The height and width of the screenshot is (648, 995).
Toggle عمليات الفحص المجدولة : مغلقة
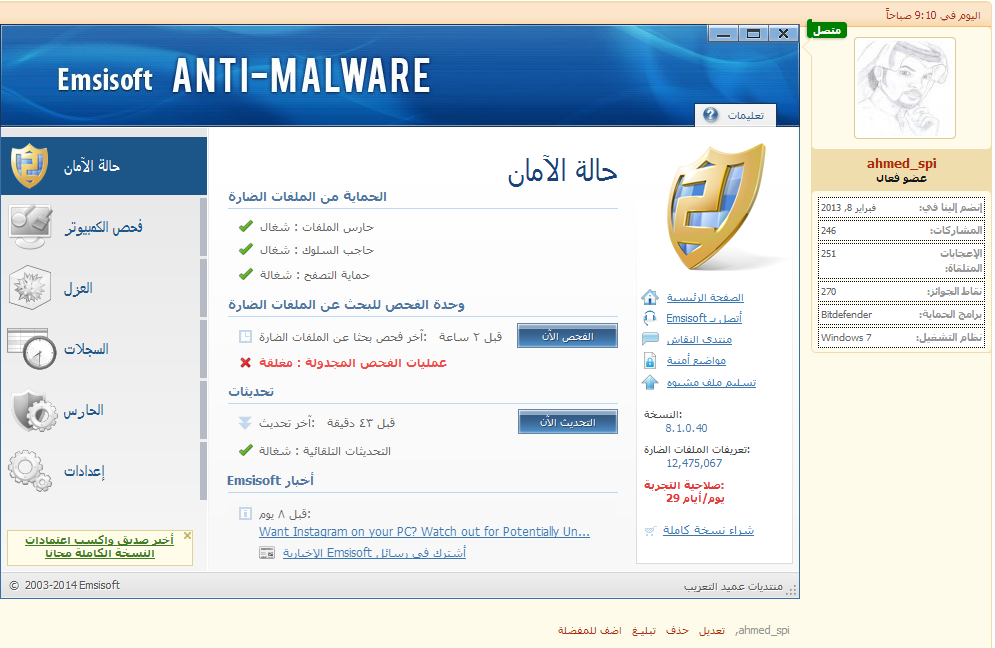click(353, 363)
